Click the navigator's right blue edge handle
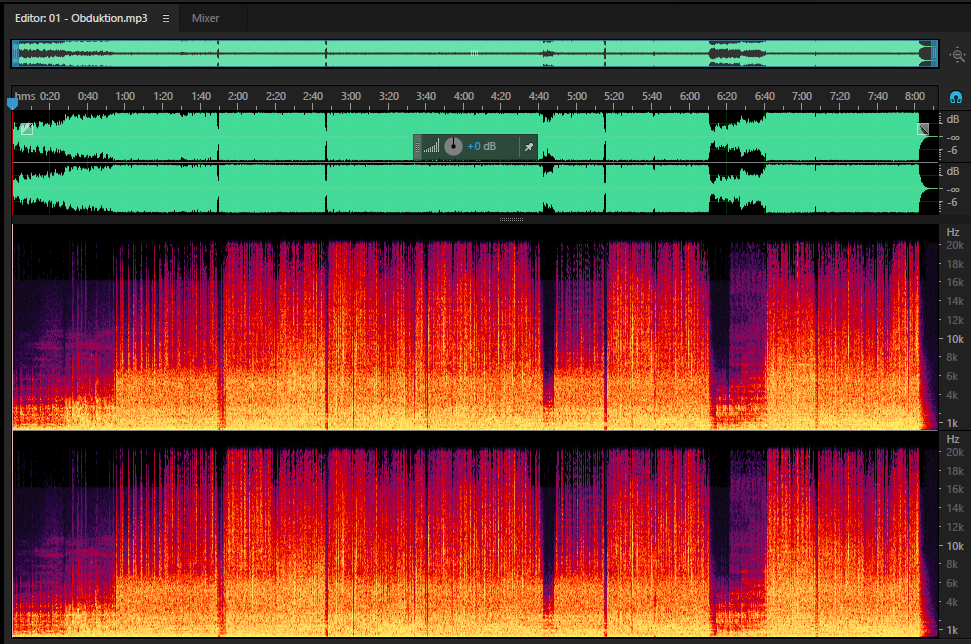Viewport: 971px width, 644px height. point(934,54)
